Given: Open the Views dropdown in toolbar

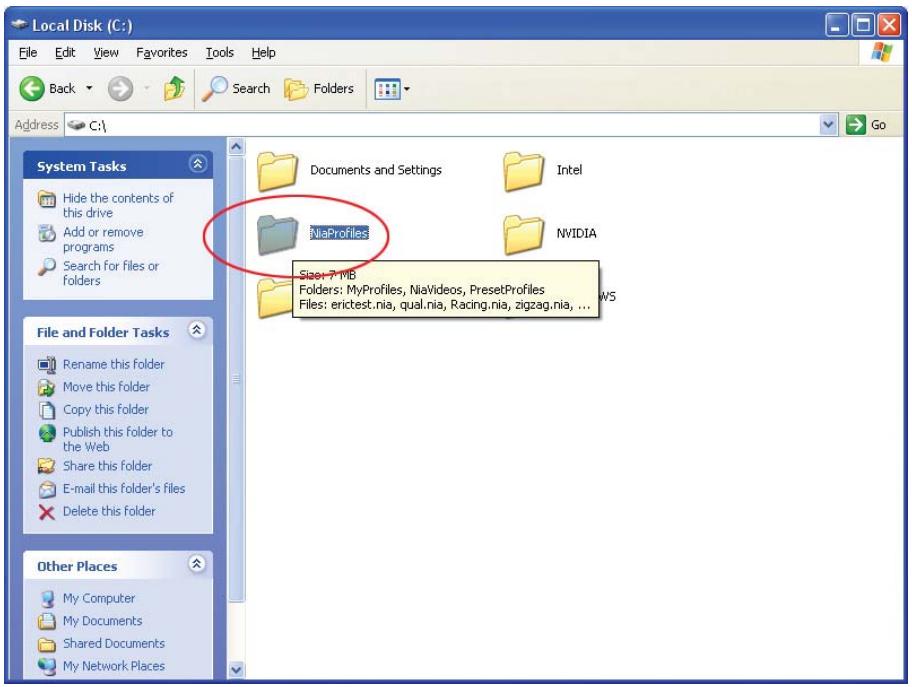Looking at the screenshot, I should coord(399,89).
